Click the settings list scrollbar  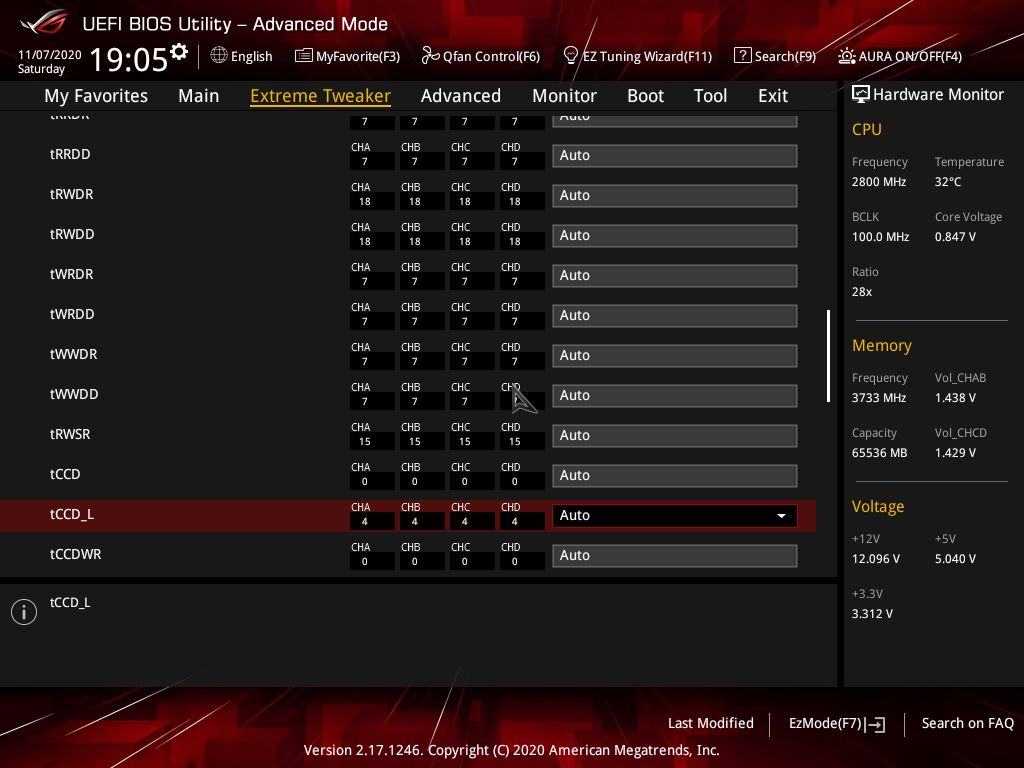828,356
